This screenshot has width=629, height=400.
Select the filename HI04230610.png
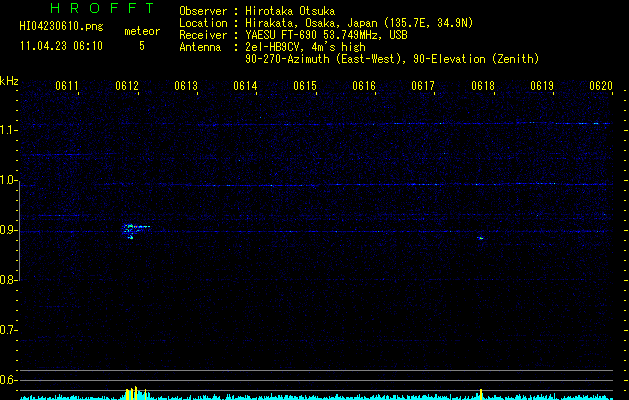[x=61, y=26]
